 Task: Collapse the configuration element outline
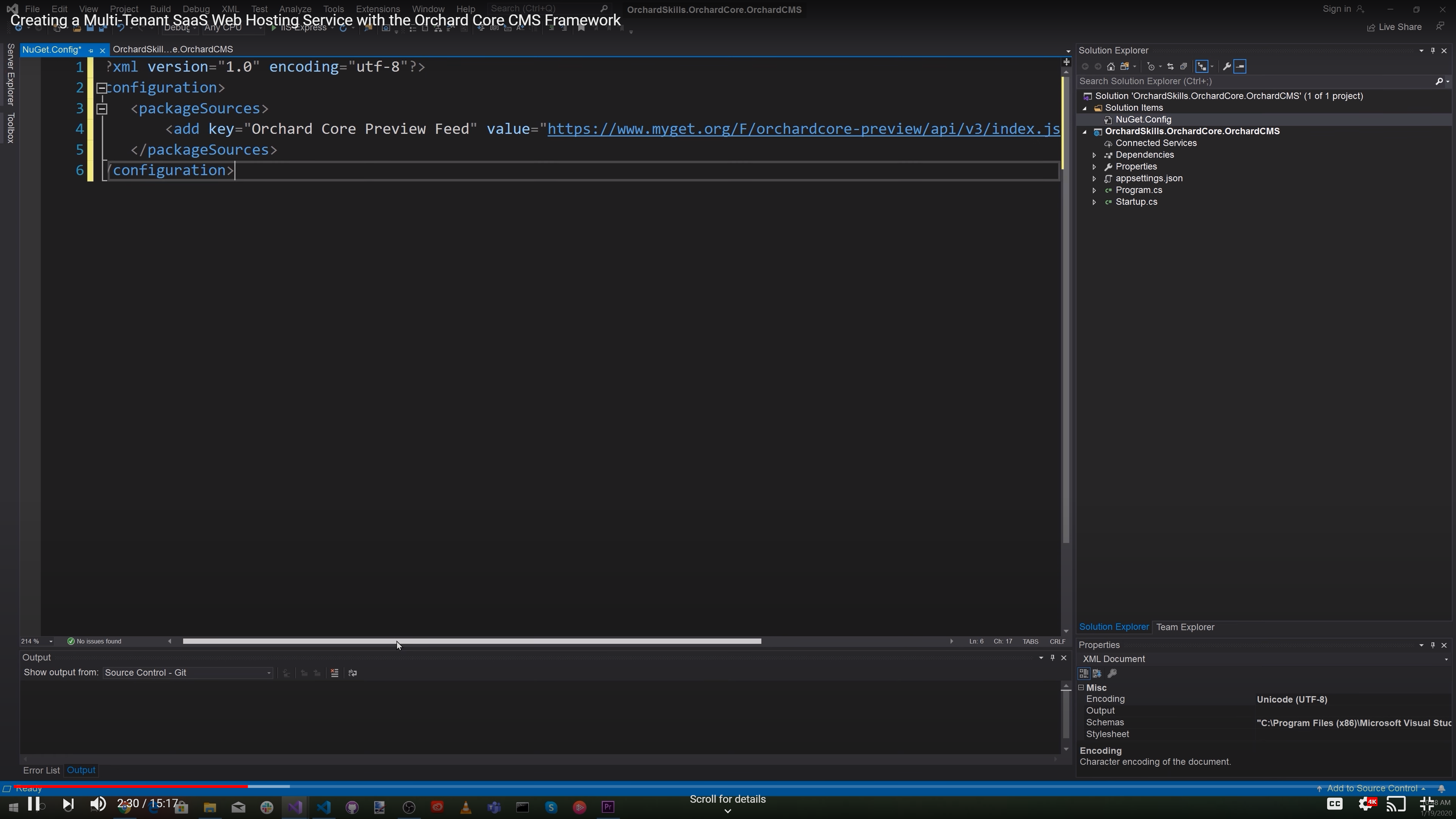click(x=102, y=88)
